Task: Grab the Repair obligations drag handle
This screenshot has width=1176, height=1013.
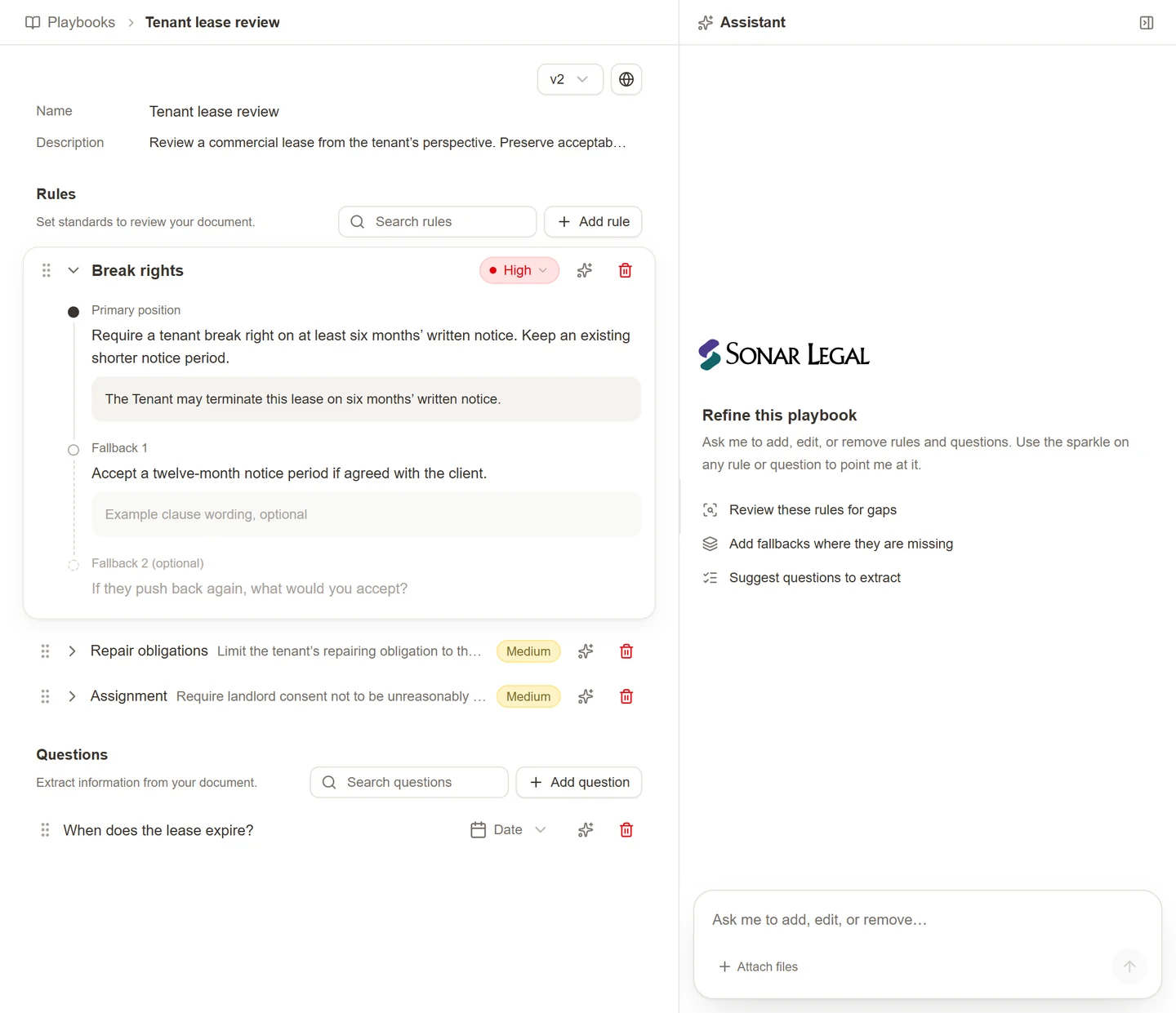Action: [45, 651]
